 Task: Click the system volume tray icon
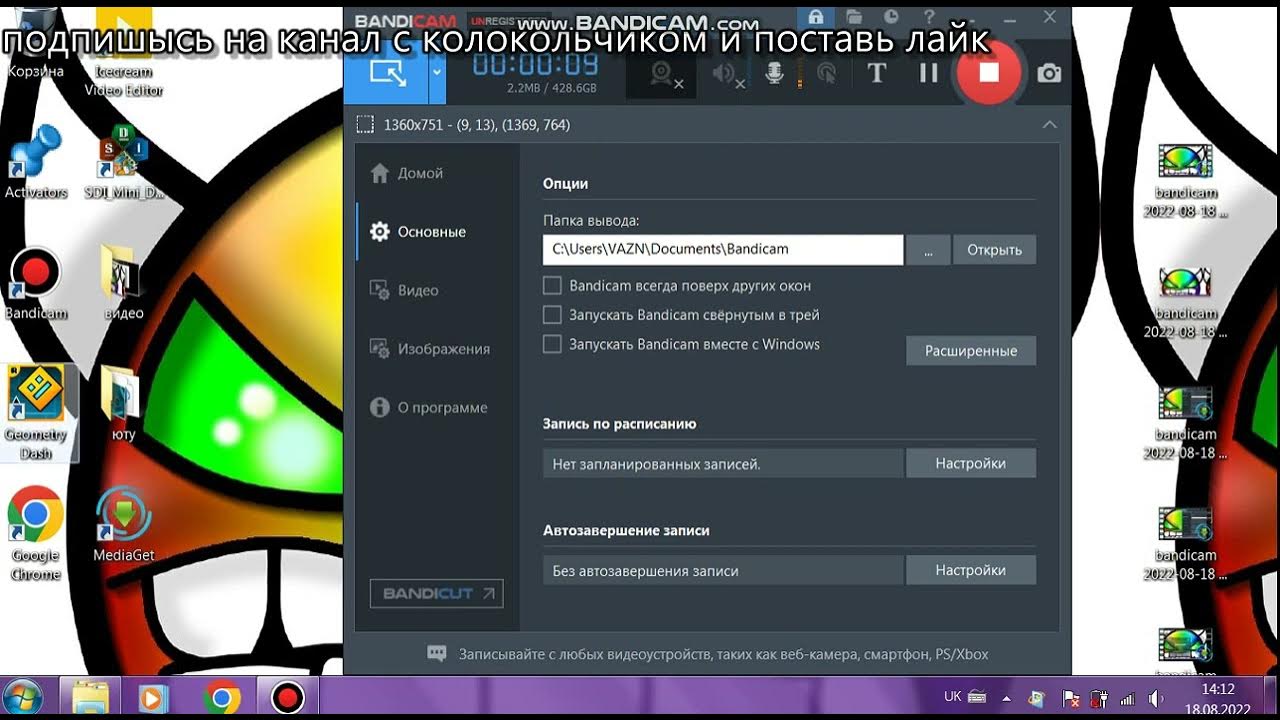click(1156, 697)
